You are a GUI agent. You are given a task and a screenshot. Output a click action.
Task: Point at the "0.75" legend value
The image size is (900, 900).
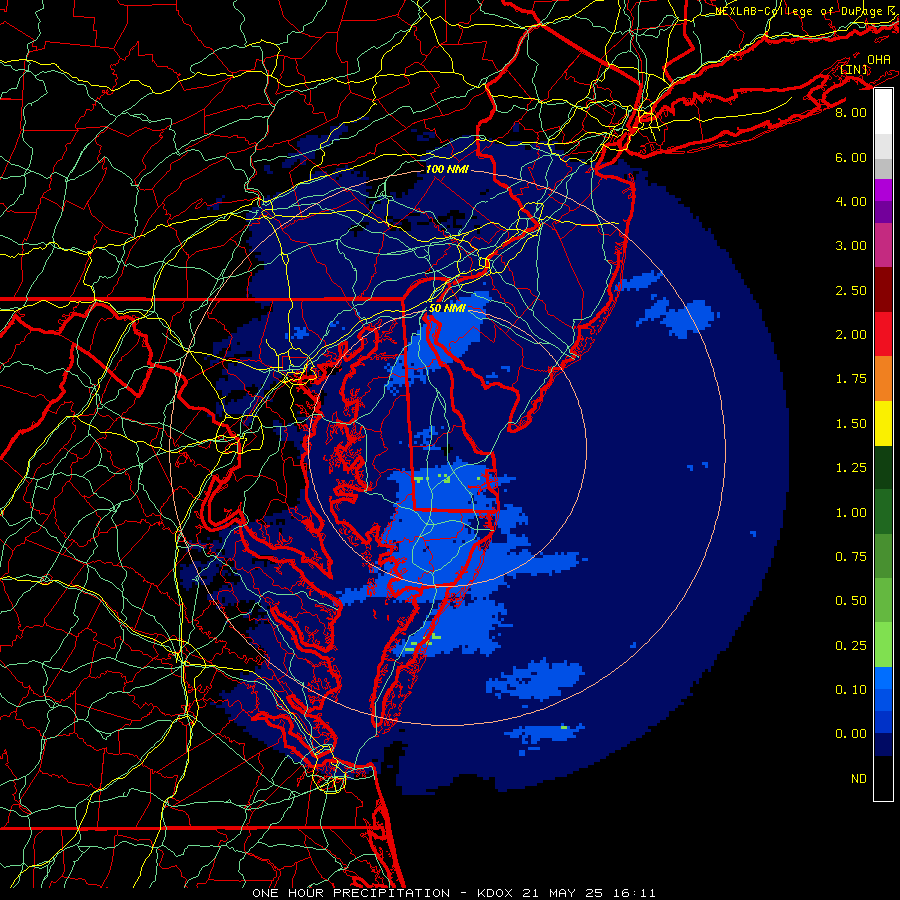pyautogui.click(x=851, y=557)
